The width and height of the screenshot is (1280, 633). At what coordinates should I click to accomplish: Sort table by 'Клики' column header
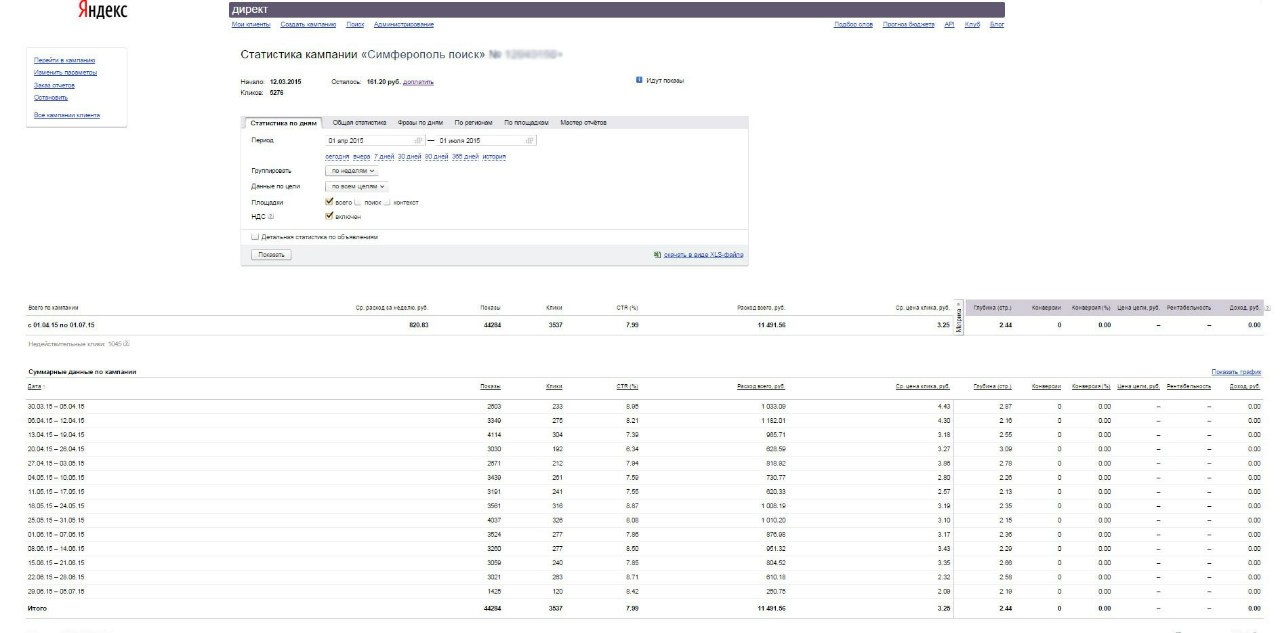(x=554, y=386)
